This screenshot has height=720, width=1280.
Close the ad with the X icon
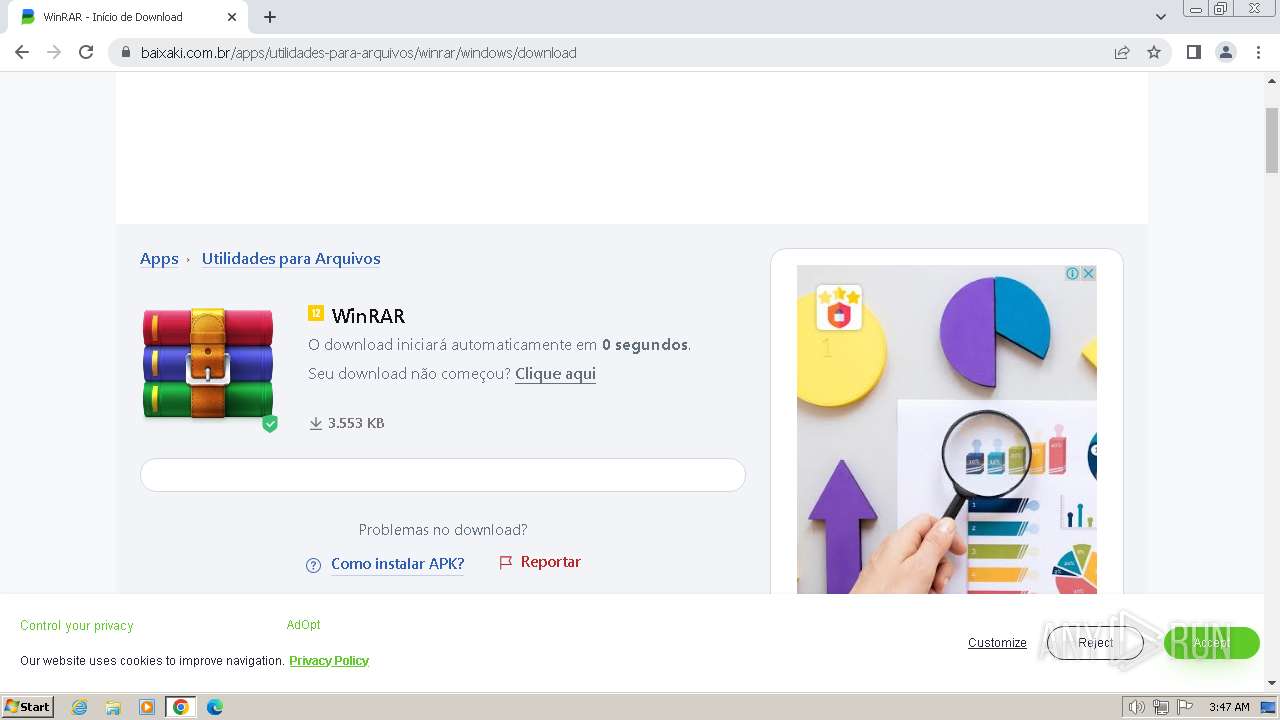1089,273
